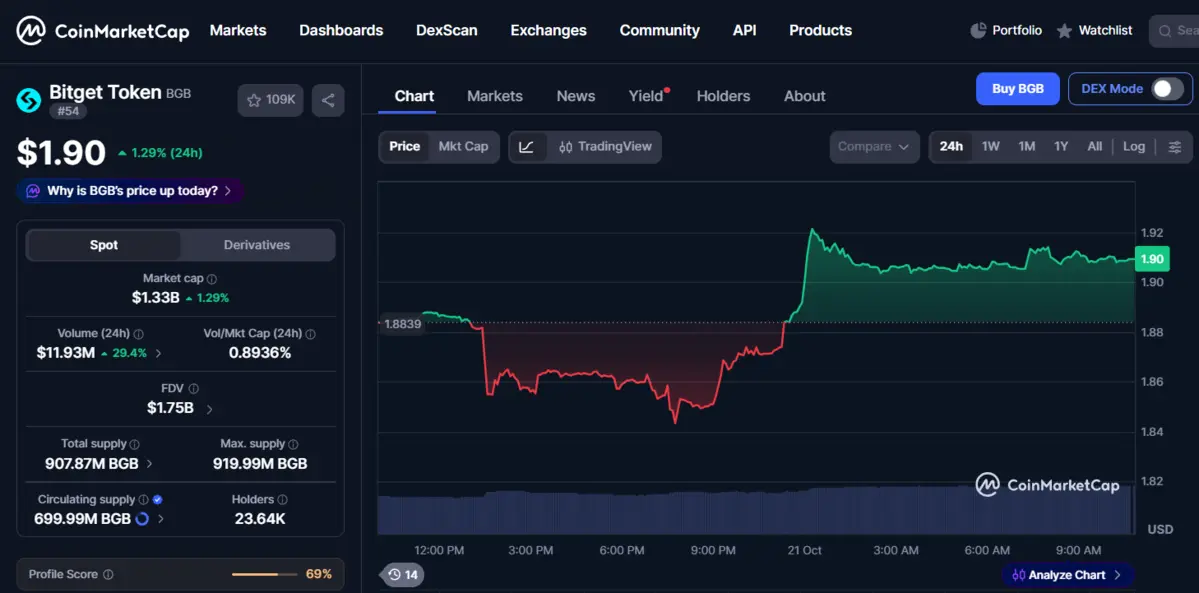Open the Holders tab
Viewport: 1199px width, 593px height.
coord(723,96)
